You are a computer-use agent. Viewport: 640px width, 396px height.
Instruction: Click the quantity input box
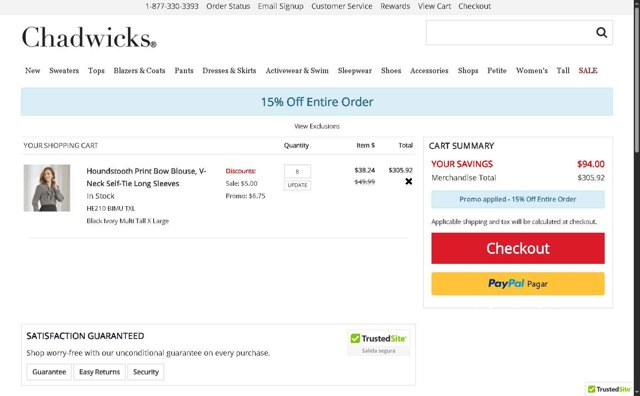[297, 171]
